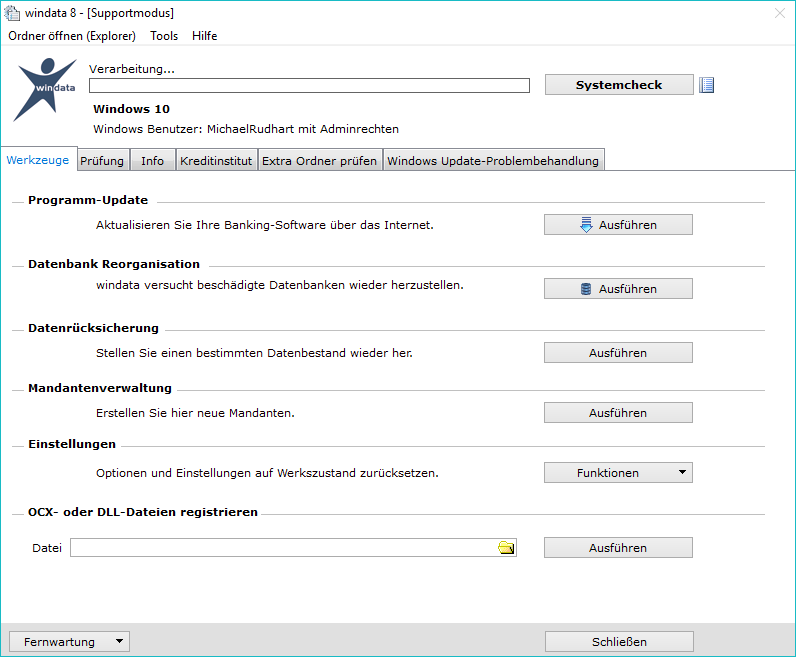Click the 'Einstellungen' heading

click(x=72, y=444)
